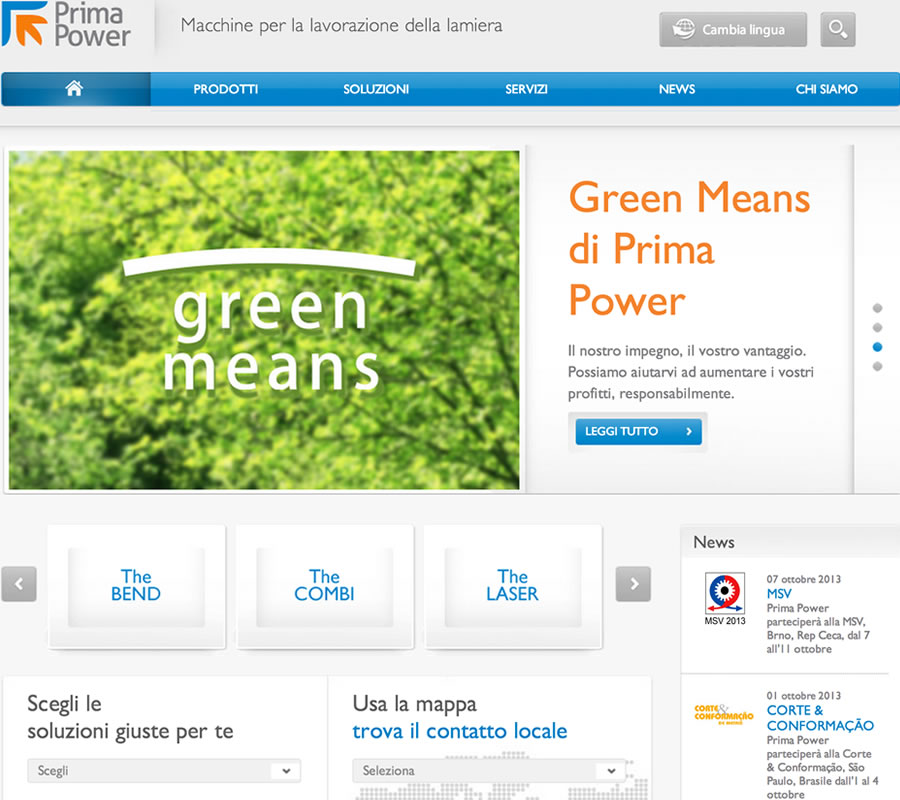Screen dimensions: 900x800
Task: Open The BEND product card
Action: tap(136, 587)
